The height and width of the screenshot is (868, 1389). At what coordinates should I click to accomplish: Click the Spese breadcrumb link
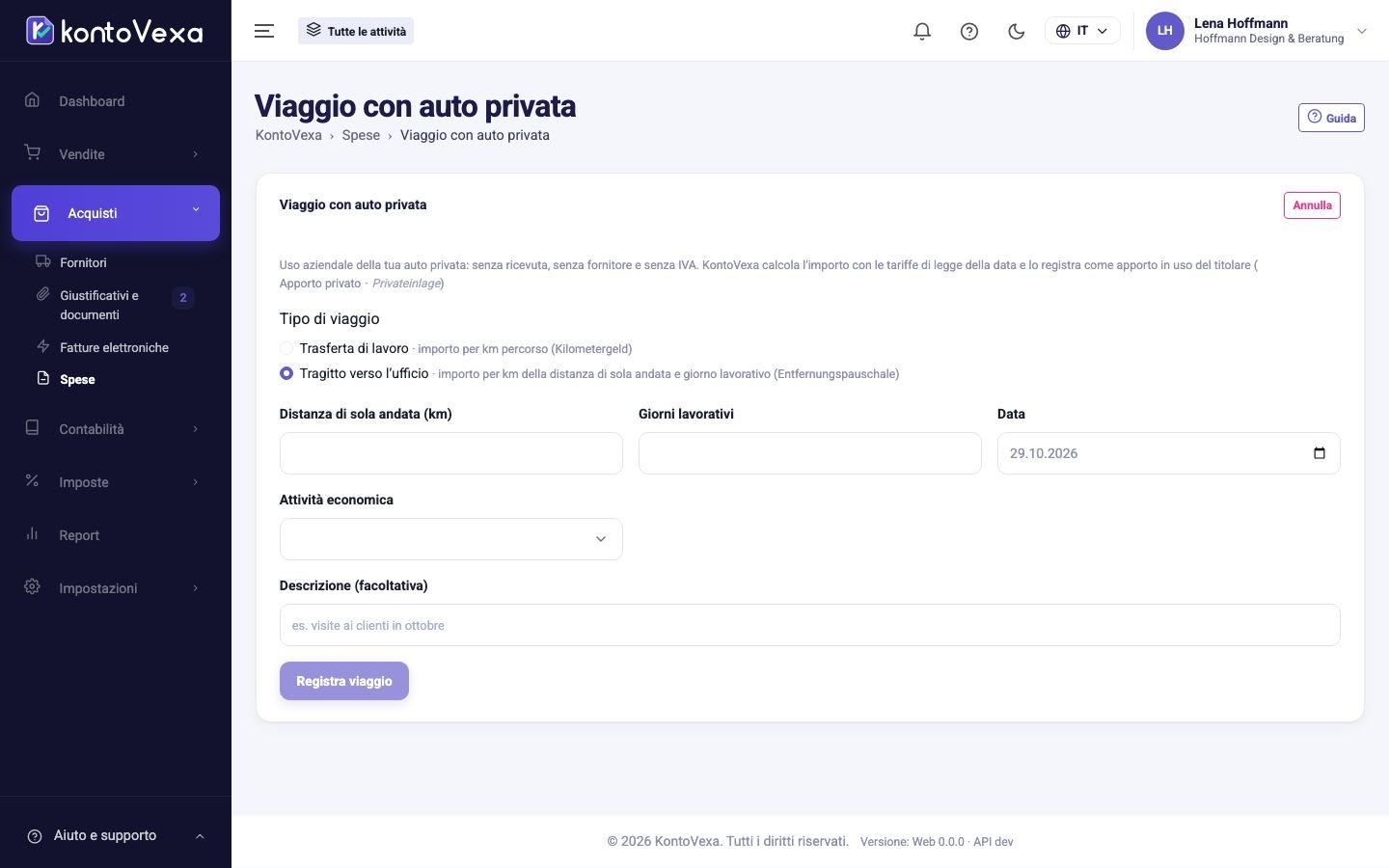pos(361,135)
